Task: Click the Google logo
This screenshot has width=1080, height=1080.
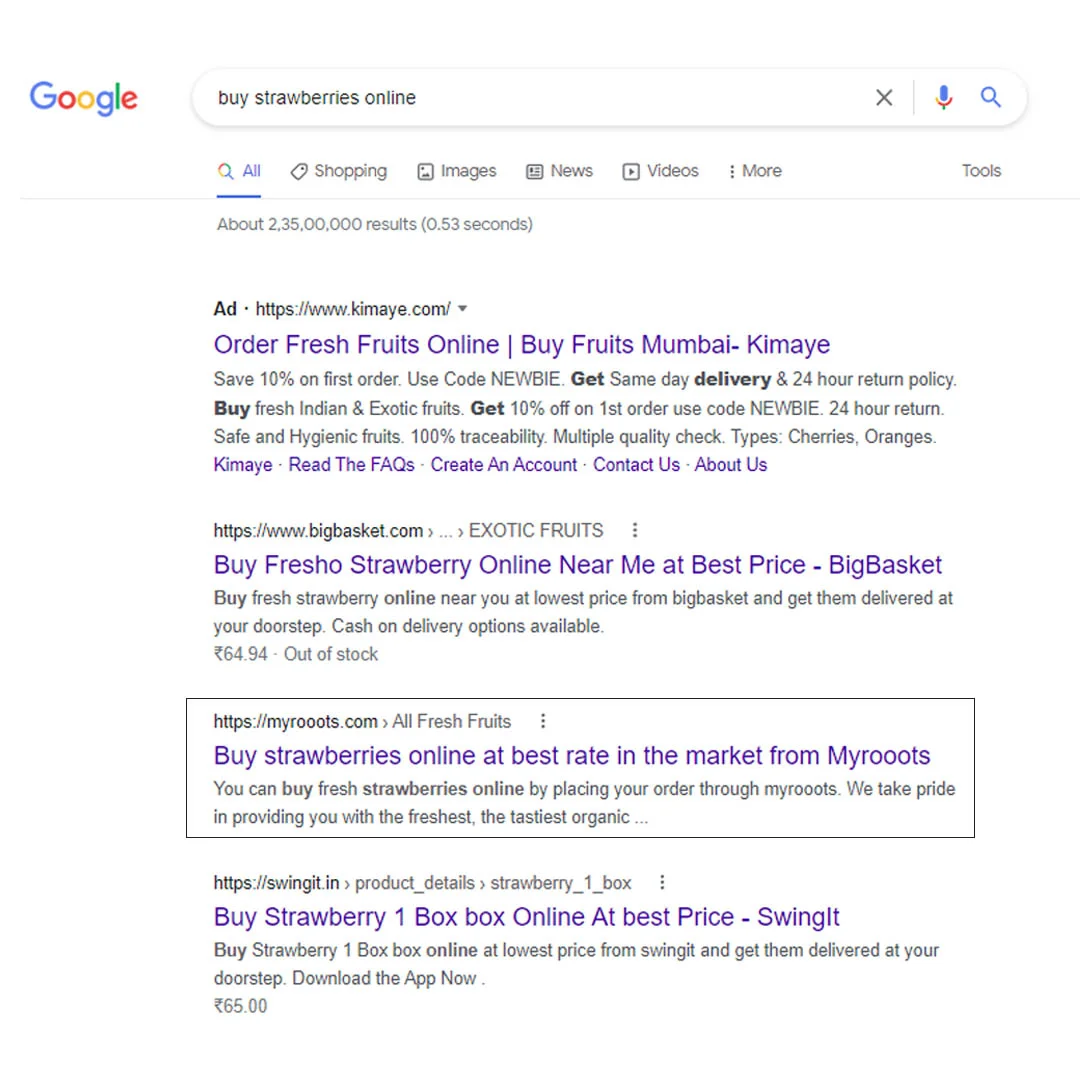Action: click(x=84, y=98)
